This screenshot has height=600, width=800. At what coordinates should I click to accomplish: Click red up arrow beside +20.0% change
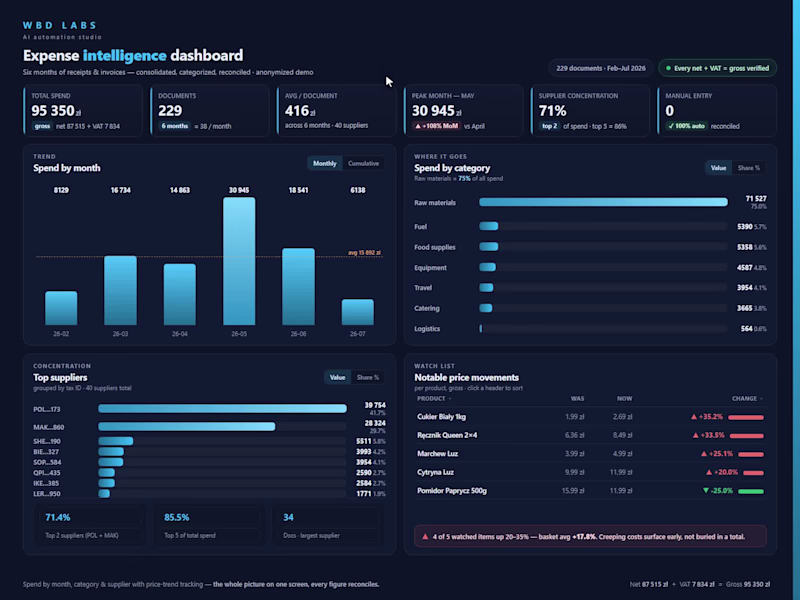pyautogui.click(x=709, y=472)
